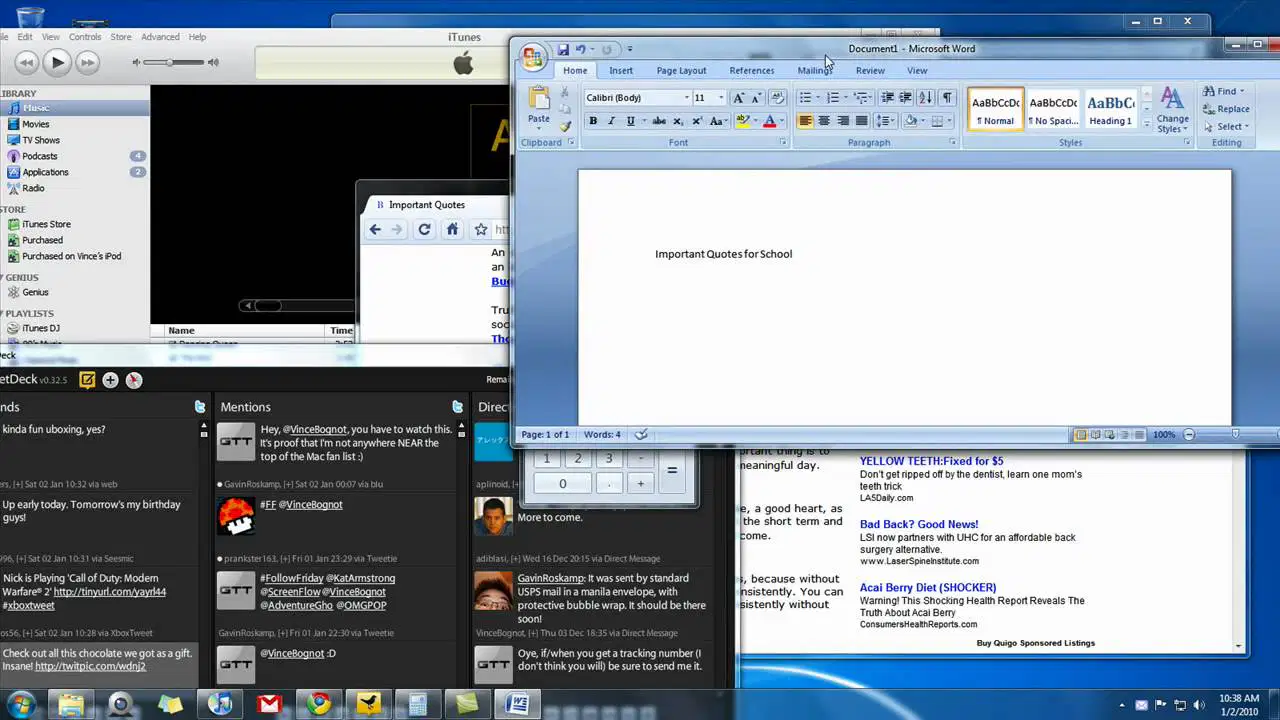Screen dimensions: 1280x720
Task: Click Replace in Word Editing group
Action: click(x=1225, y=109)
